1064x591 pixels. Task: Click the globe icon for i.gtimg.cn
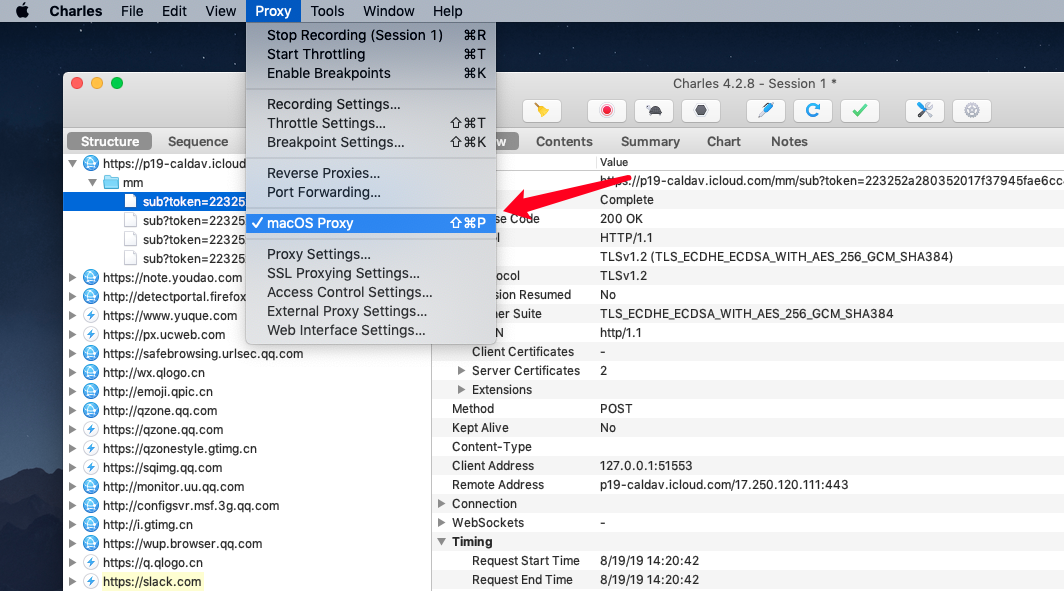[91, 525]
